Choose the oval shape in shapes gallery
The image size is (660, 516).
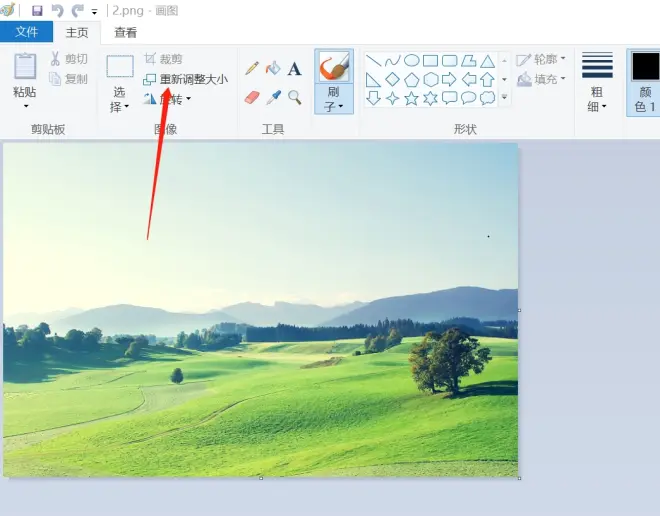[x=411, y=61]
